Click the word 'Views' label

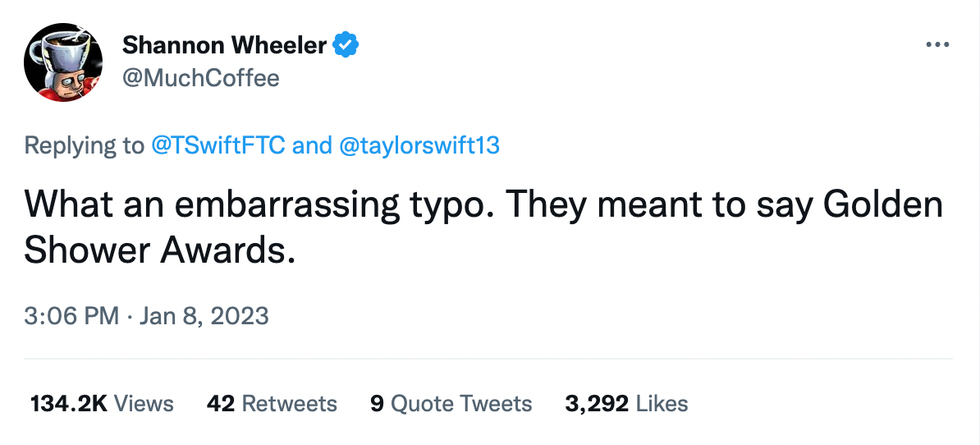[x=143, y=403]
